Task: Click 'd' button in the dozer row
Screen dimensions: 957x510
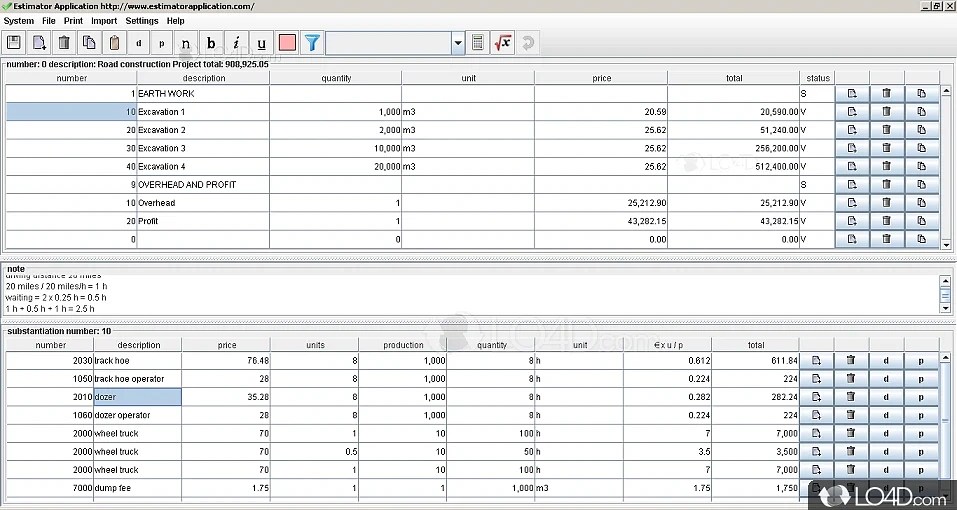Action: point(886,397)
